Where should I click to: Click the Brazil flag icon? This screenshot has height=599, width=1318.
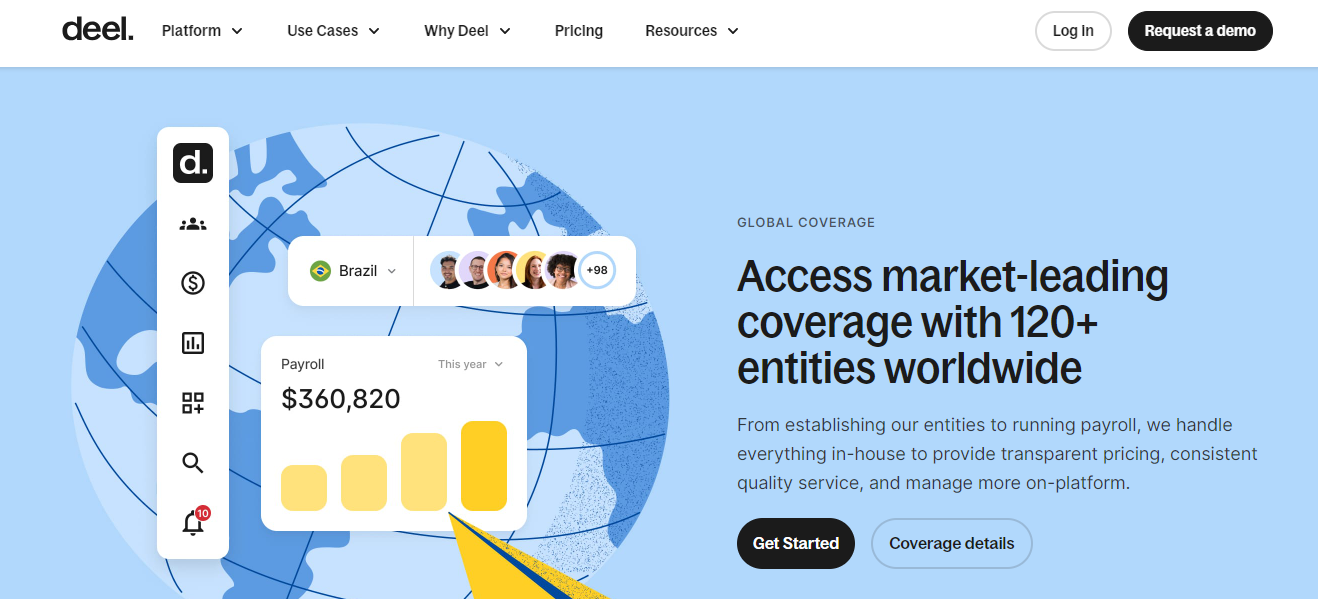(320, 271)
